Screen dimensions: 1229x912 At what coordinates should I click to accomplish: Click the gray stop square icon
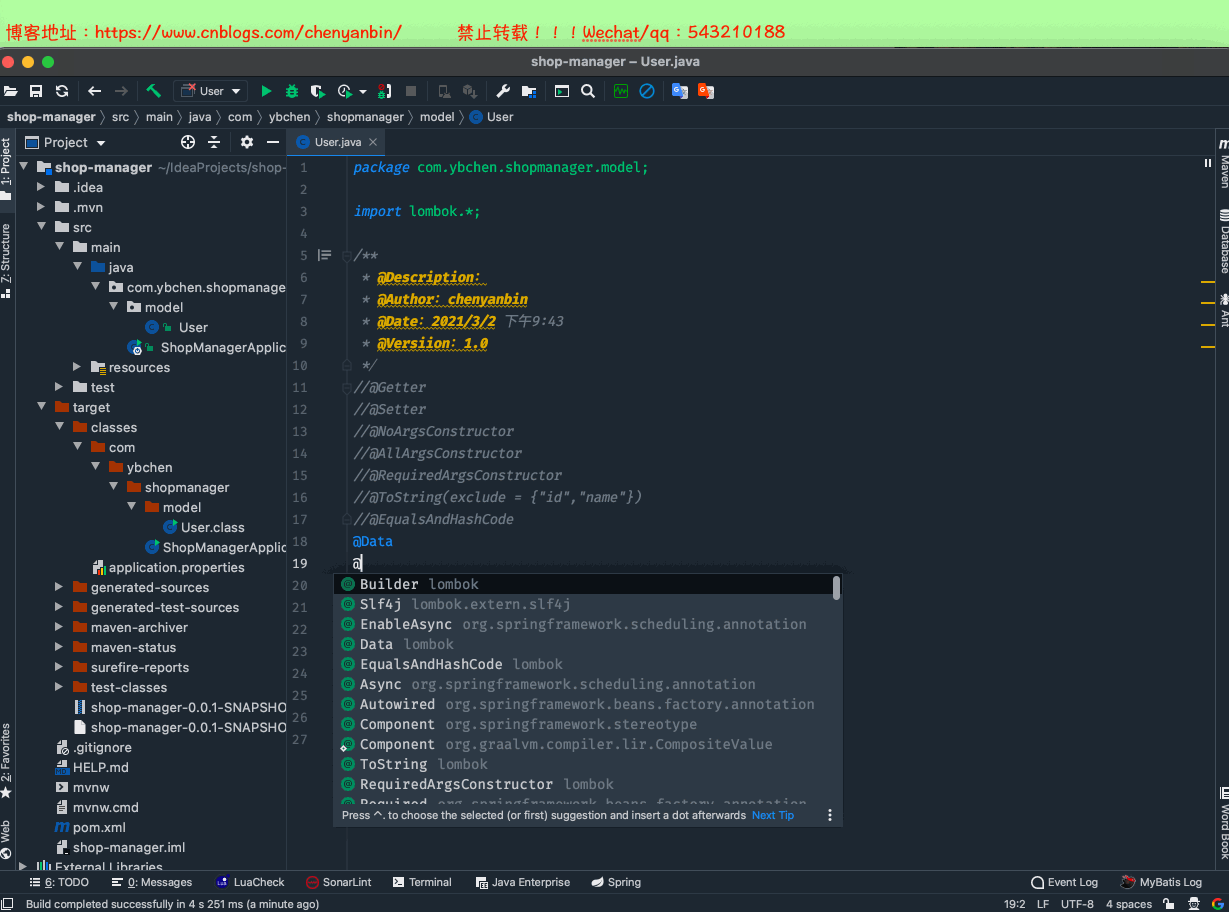[411, 91]
